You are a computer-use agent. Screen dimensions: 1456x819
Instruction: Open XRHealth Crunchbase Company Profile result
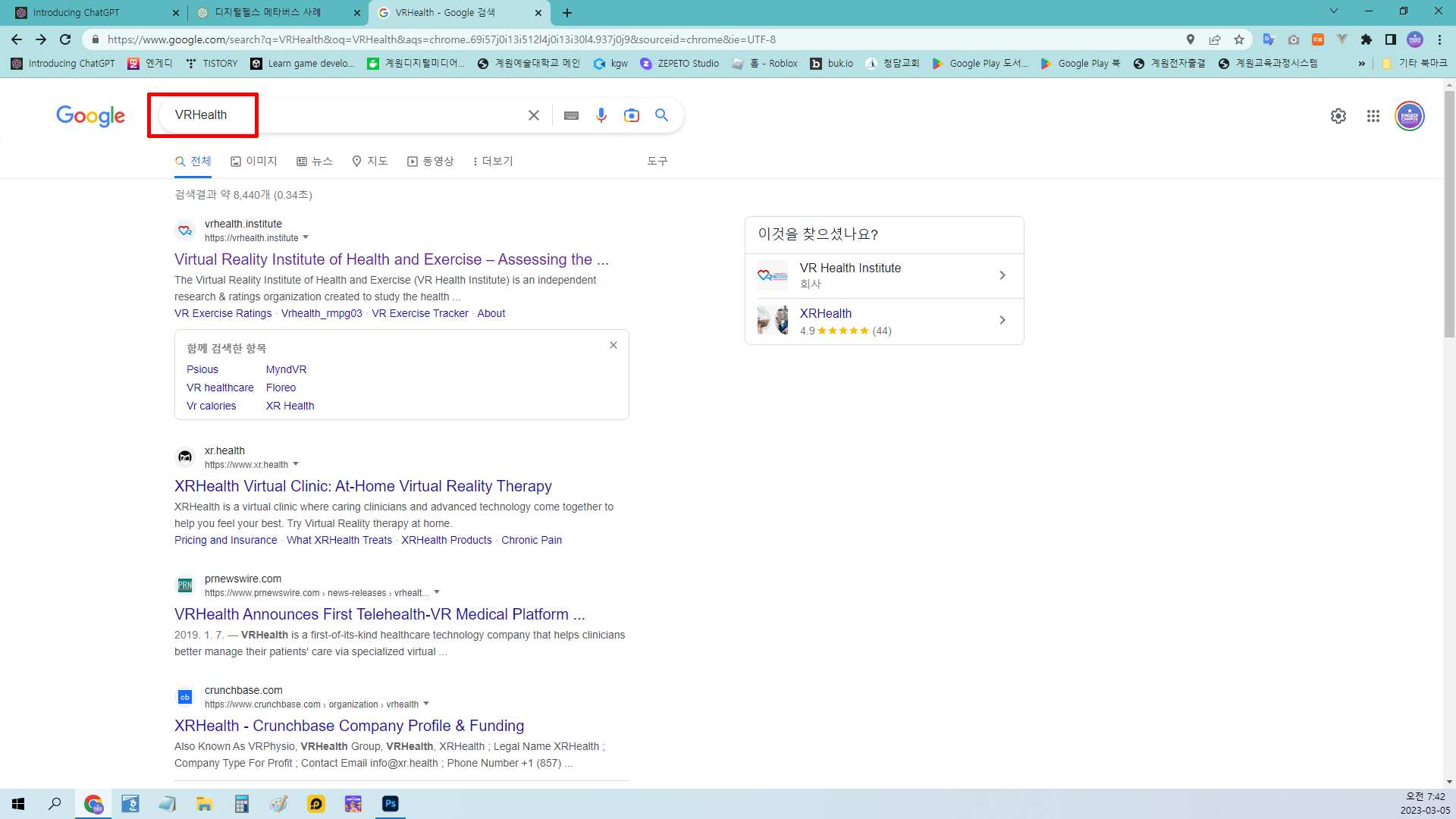(x=349, y=726)
